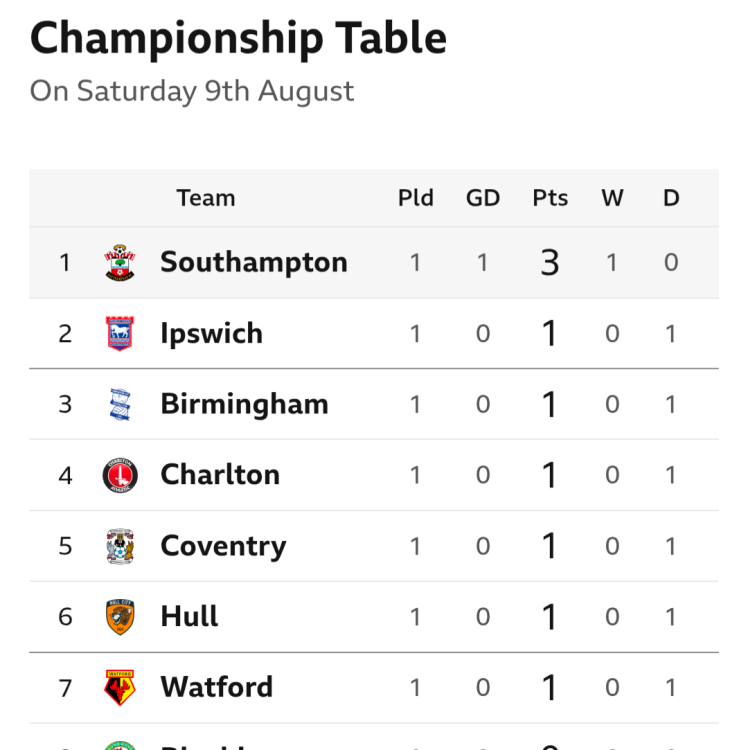Click the Ipswich club crest icon
The width and height of the screenshot is (748, 750).
(x=120, y=333)
